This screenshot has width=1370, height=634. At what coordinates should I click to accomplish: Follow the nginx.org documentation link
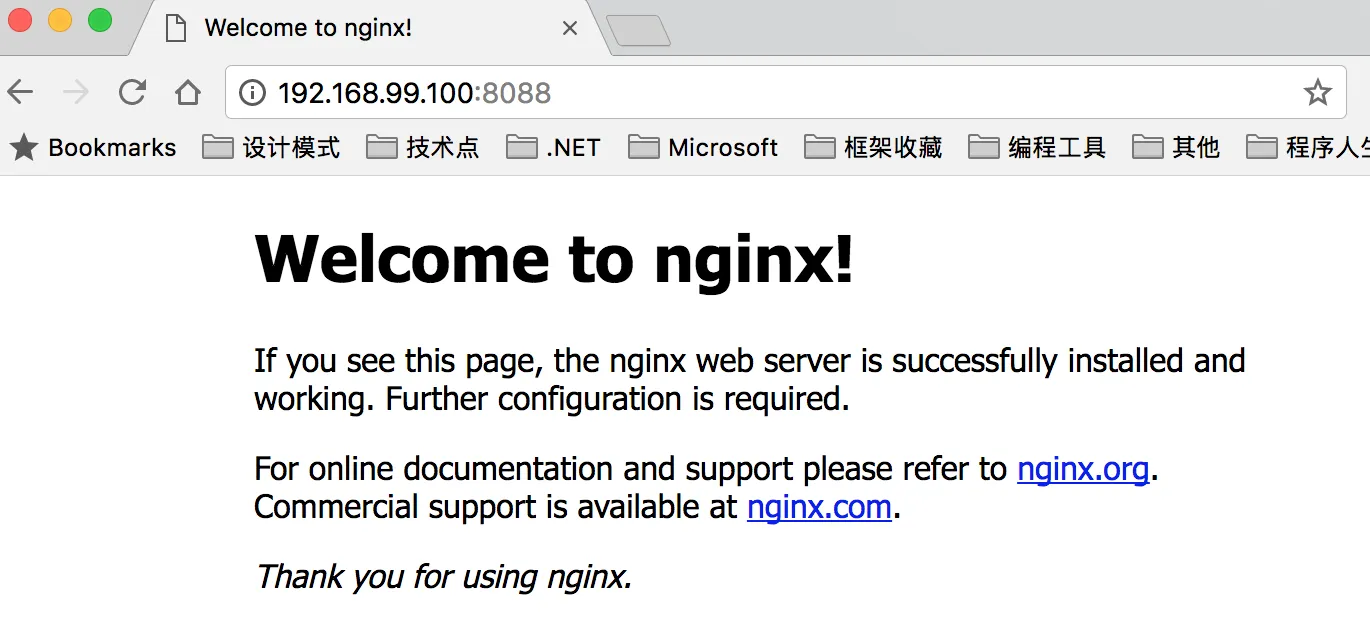1082,468
